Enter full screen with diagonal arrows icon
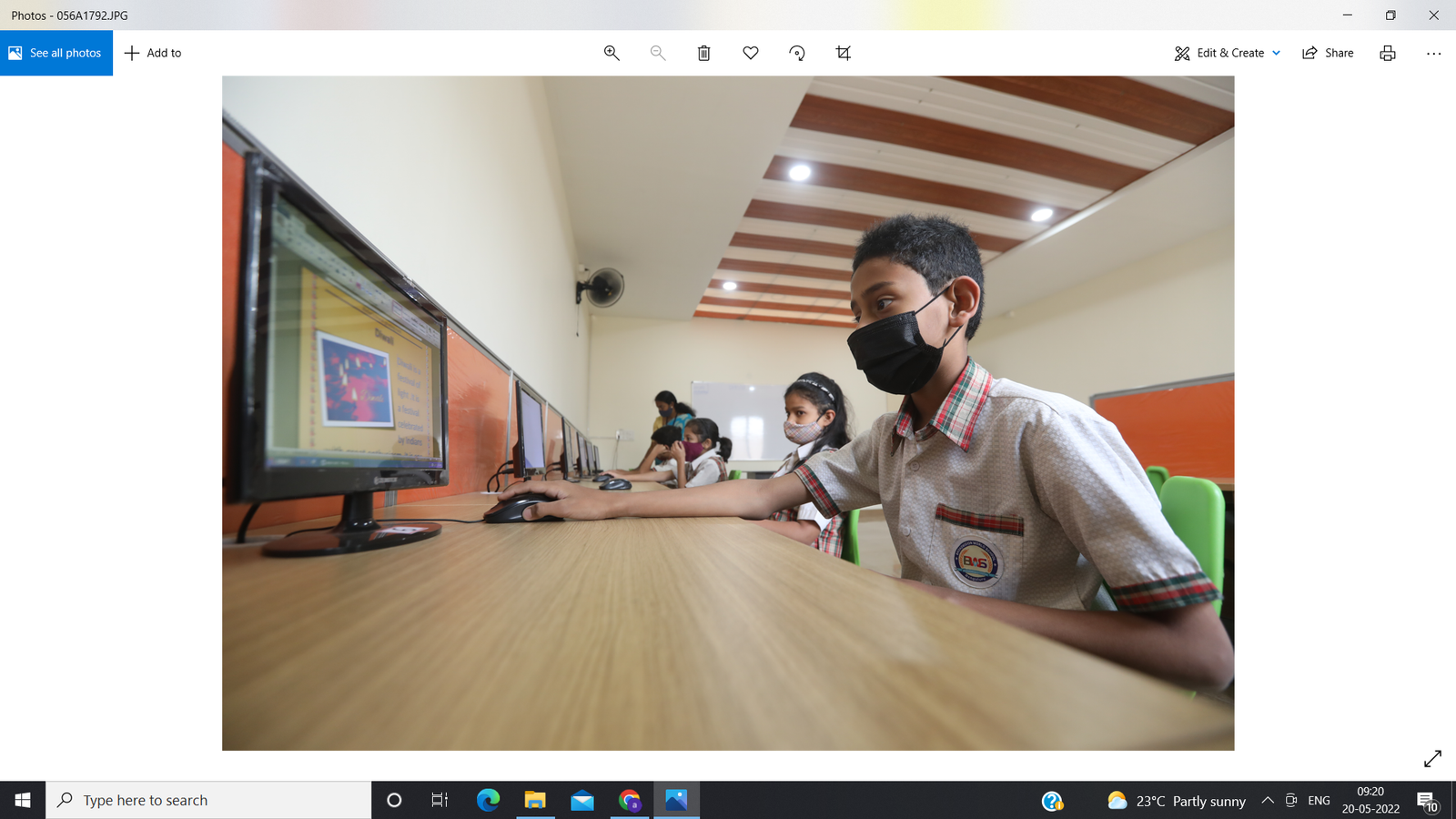Image resolution: width=1456 pixels, height=819 pixels. click(x=1432, y=758)
